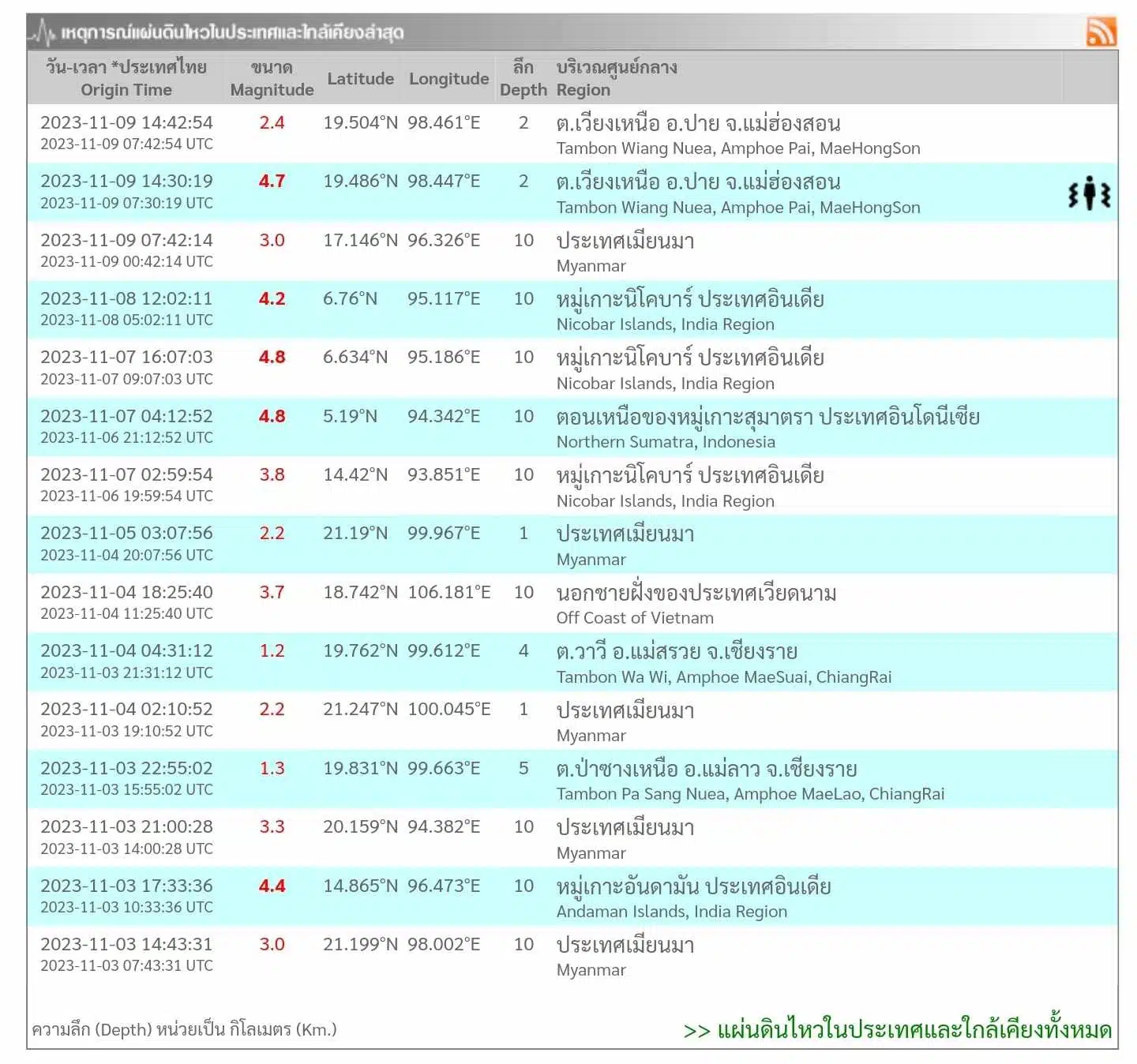Screen dimensions: 1137x1064
Task: Click magnitude 3.7 value
Action: click(x=272, y=592)
